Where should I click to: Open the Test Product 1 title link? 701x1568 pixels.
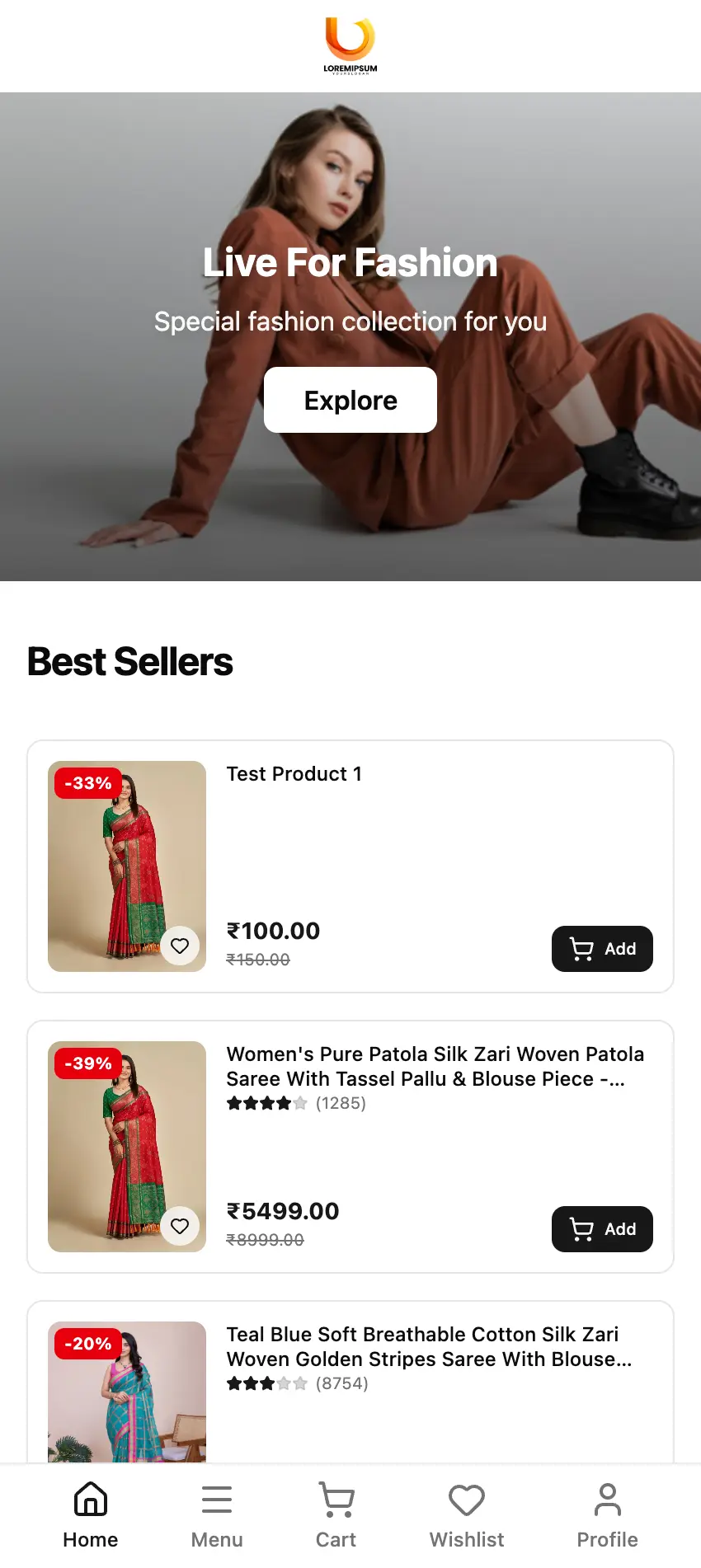click(x=294, y=774)
